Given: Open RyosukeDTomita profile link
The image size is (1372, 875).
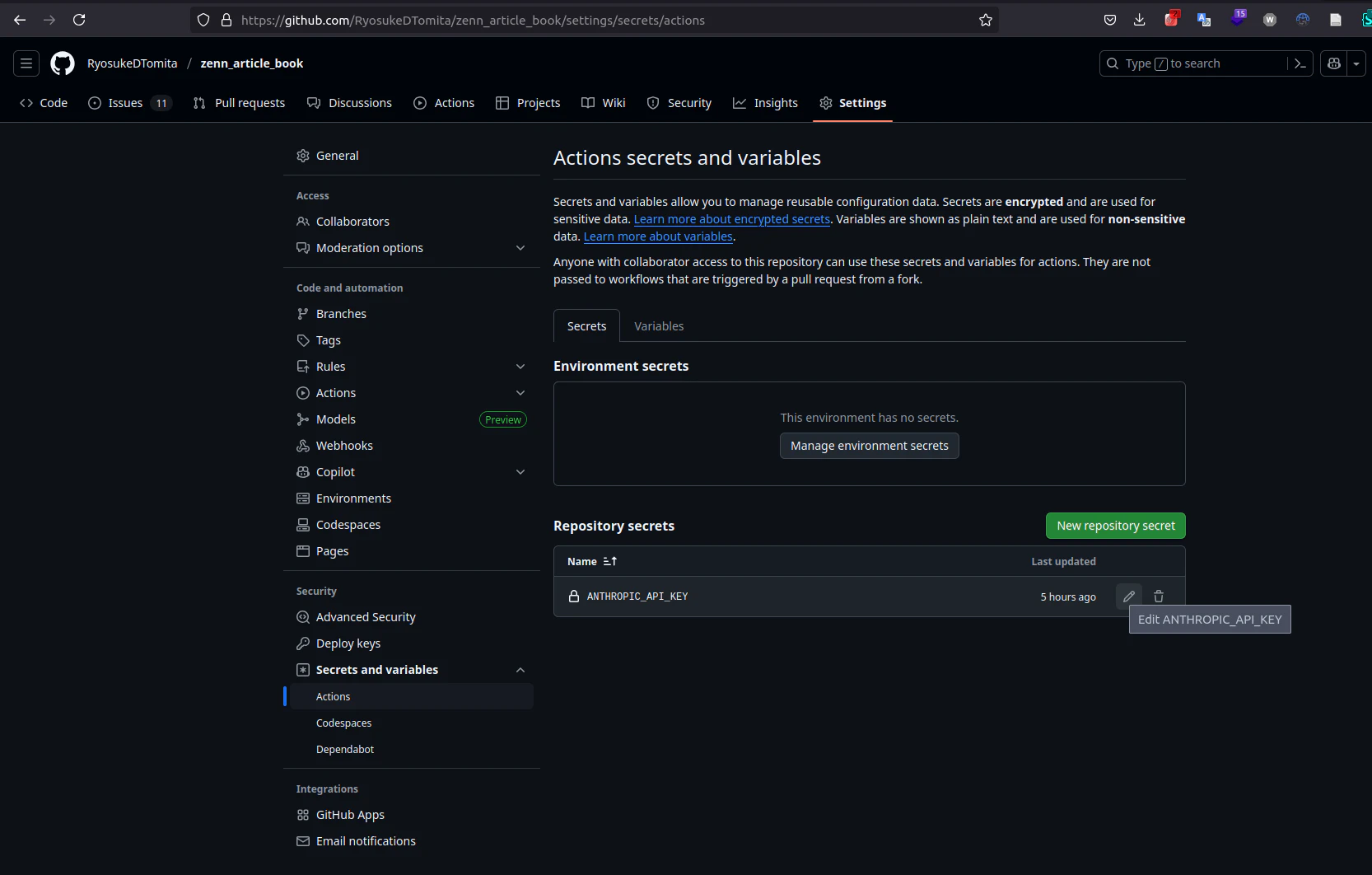Looking at the screenshot, I should pos(132,63).
